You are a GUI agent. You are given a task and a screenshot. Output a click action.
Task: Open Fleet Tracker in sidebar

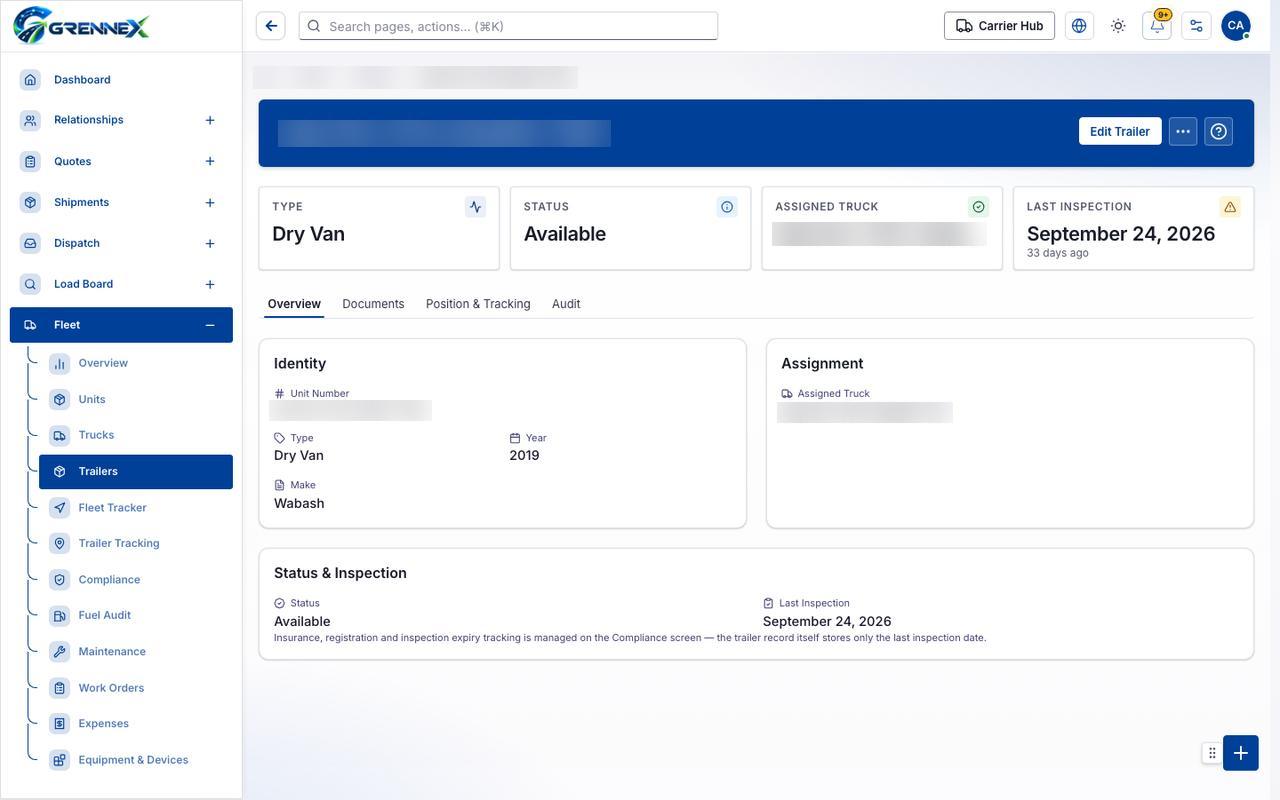pos(112,508)
